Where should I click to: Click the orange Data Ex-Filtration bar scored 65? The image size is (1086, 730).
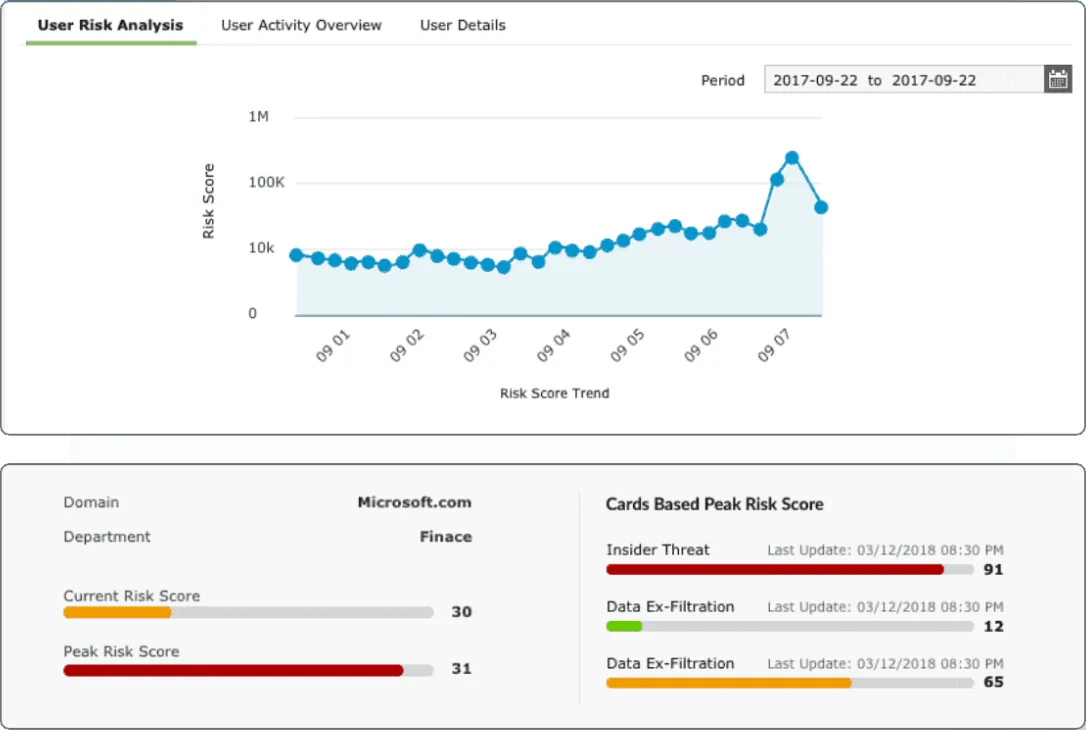729,683
